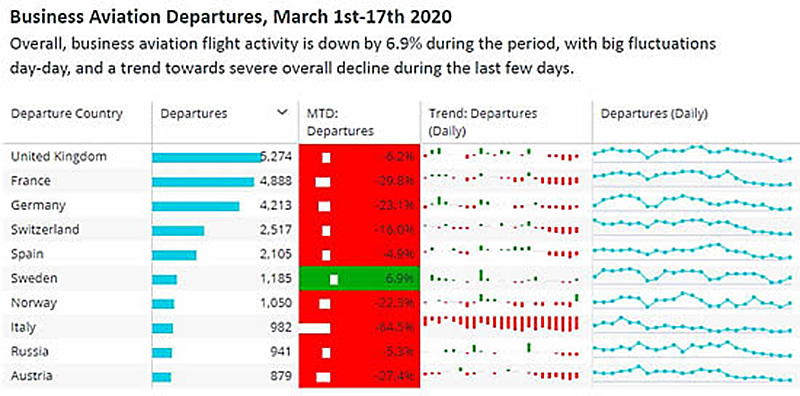Viewport: 800px width, 396px height.
Task: Click the Departures column sort chevron
Action: (x=282, y=113)
